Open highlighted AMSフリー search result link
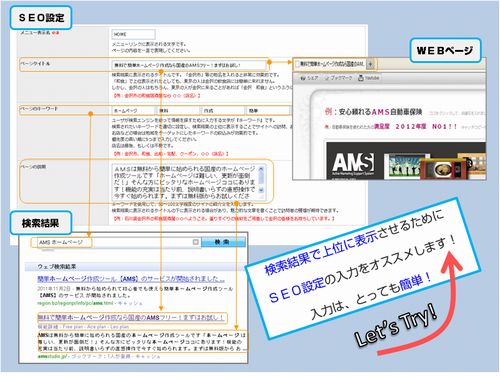Screen dimensions: 500x376 coord(130,318)
